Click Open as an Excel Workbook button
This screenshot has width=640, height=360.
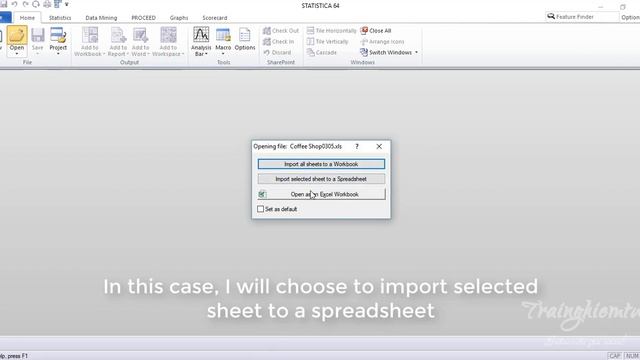click(x=321, y=194)
